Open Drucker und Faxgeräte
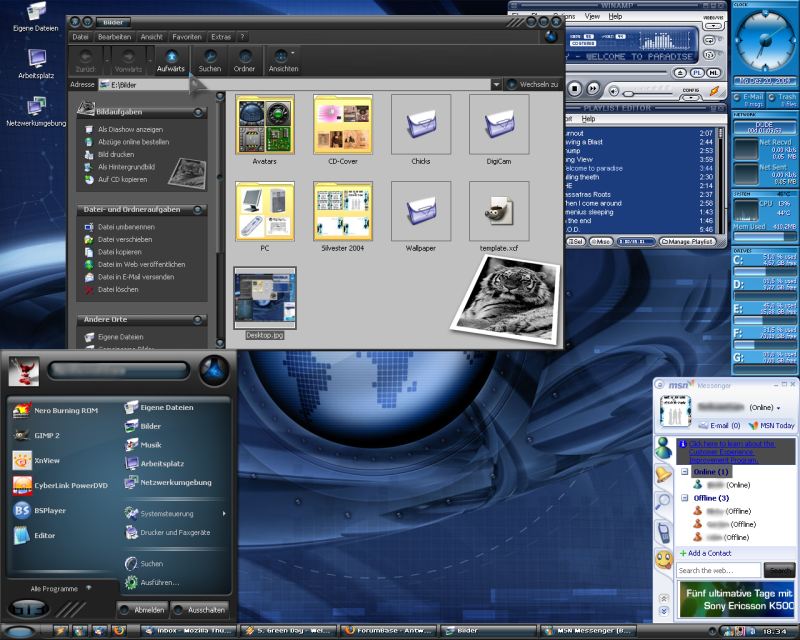The width and height of the screenshot is (800, 640). (x=167, y=532)
